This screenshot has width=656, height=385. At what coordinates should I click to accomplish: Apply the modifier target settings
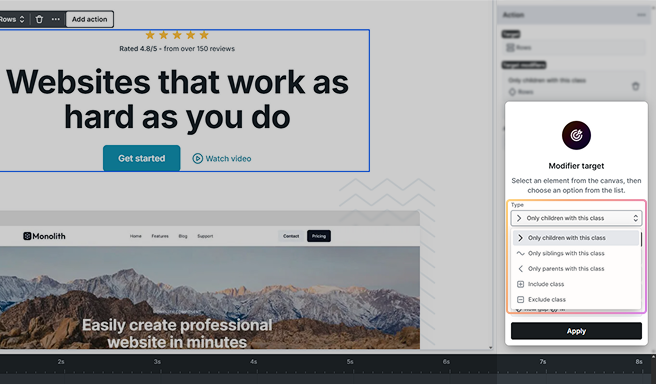click(x=576, y=331)
